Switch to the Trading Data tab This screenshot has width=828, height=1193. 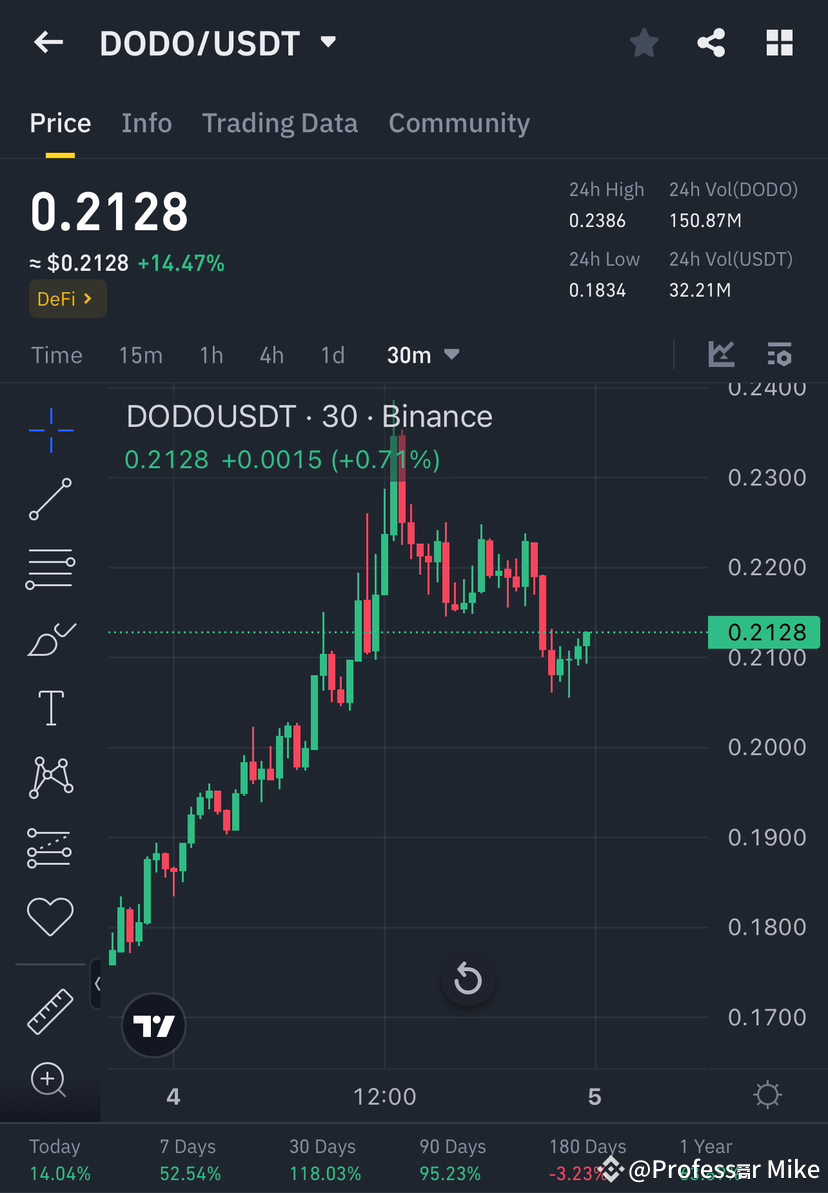[280, 122]
